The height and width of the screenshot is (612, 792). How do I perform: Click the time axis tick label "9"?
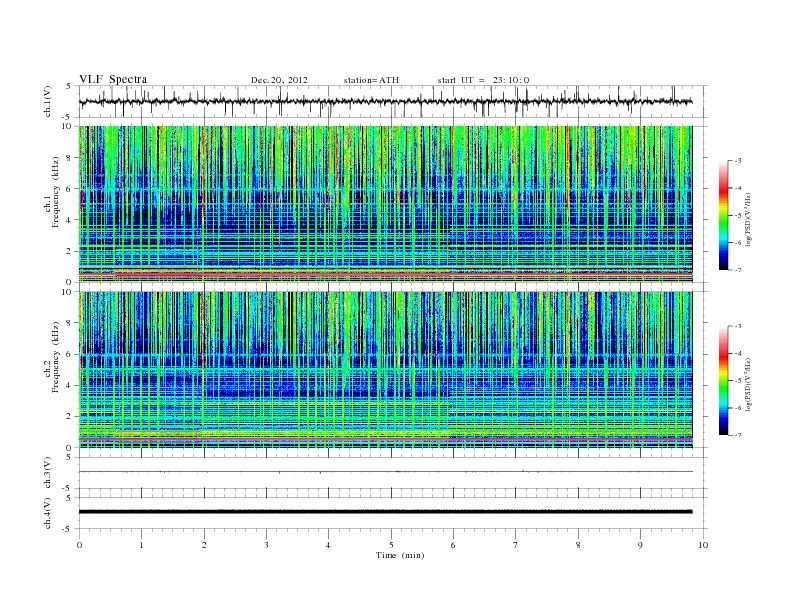[640, 545]
